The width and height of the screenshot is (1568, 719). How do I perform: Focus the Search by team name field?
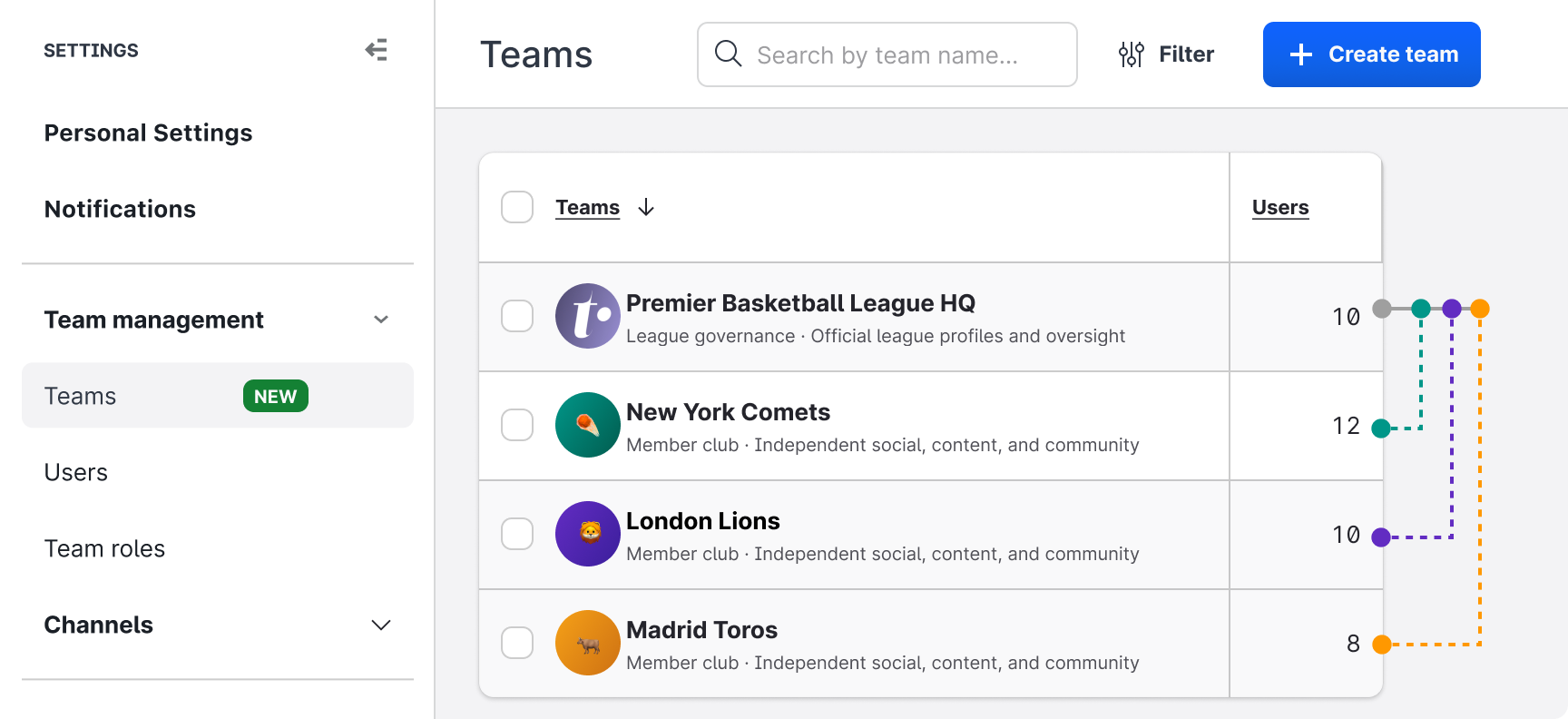coord(887,54)
